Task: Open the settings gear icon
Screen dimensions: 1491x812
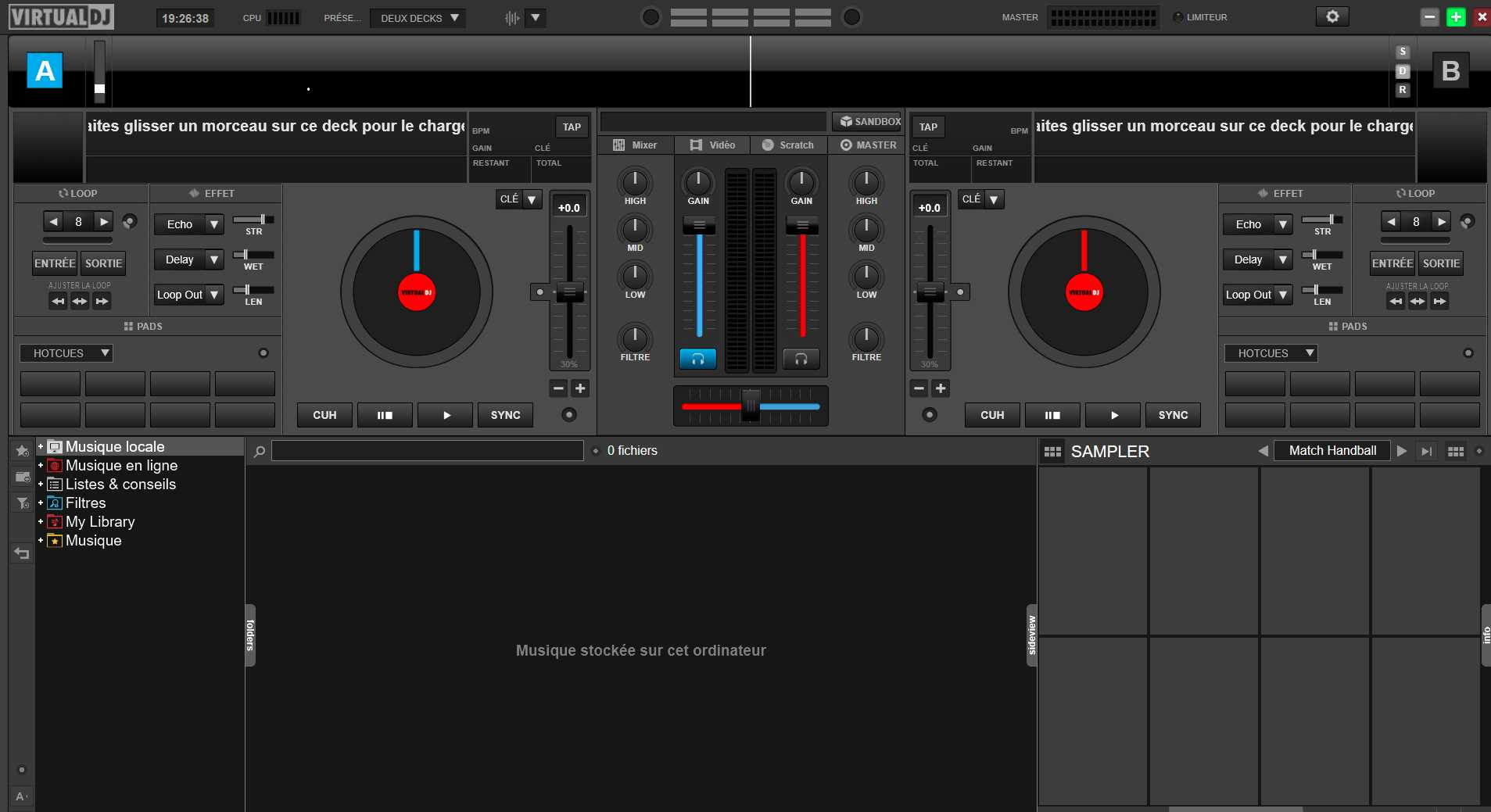Action: 1332,16
